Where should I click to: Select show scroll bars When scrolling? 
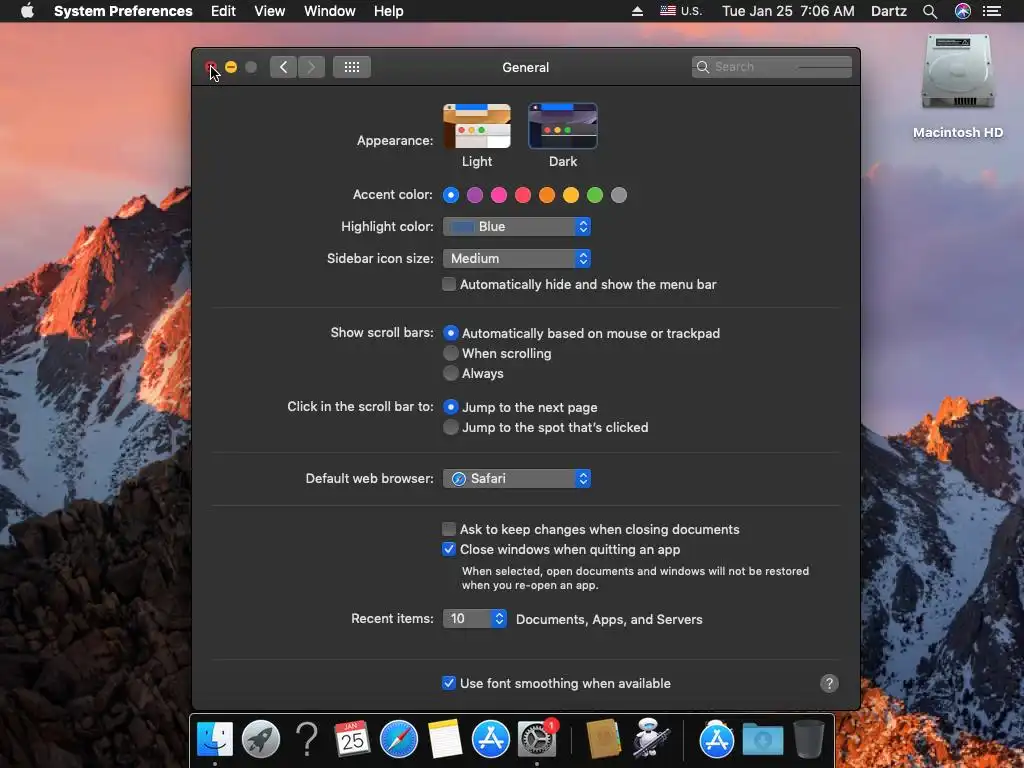click(x=451, y=353)
